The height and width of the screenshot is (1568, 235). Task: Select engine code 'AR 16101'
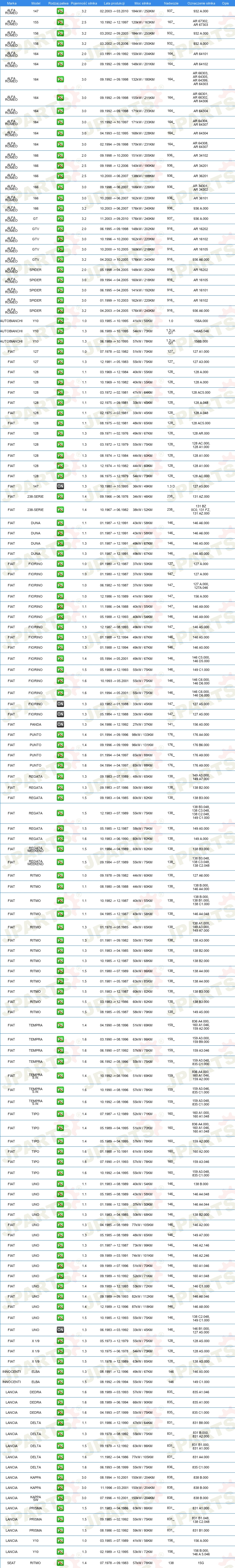201,290
